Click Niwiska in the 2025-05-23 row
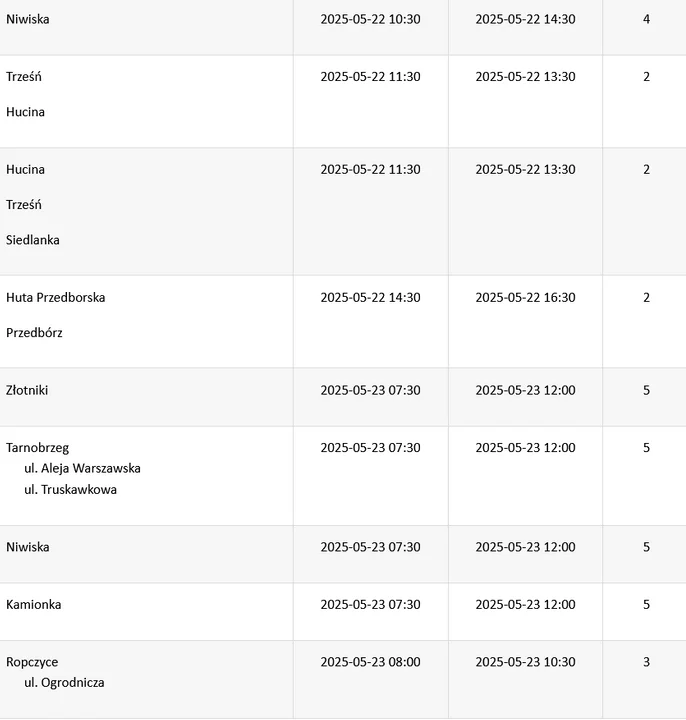This screenshot has height=720, width=686. coord(28,547)
